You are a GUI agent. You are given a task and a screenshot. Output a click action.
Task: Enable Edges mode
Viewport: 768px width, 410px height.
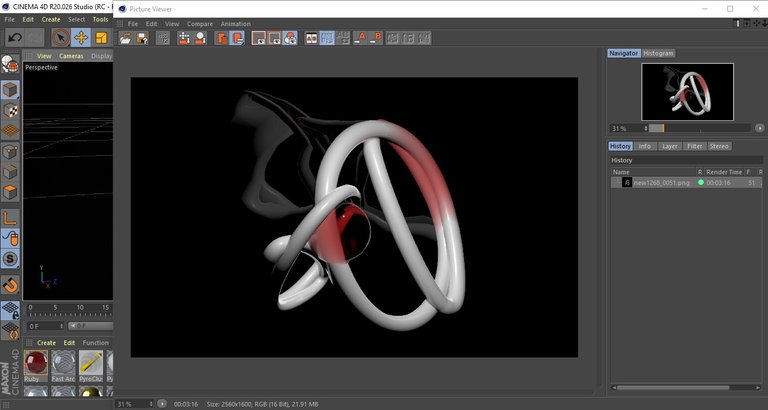(10, 172)
